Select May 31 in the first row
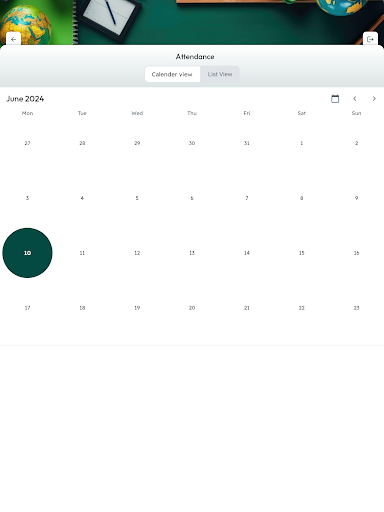Screen dimensions: 384x512 (x=247, y=143)
